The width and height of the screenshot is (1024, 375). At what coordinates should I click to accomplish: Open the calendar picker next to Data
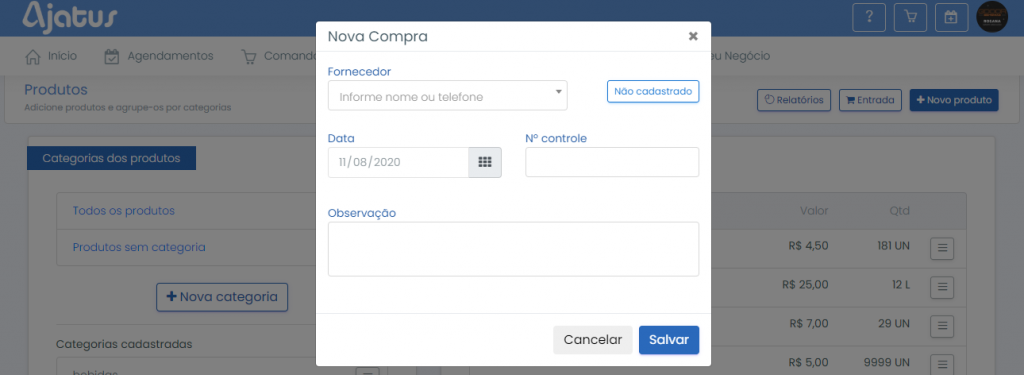coord(485,162)
